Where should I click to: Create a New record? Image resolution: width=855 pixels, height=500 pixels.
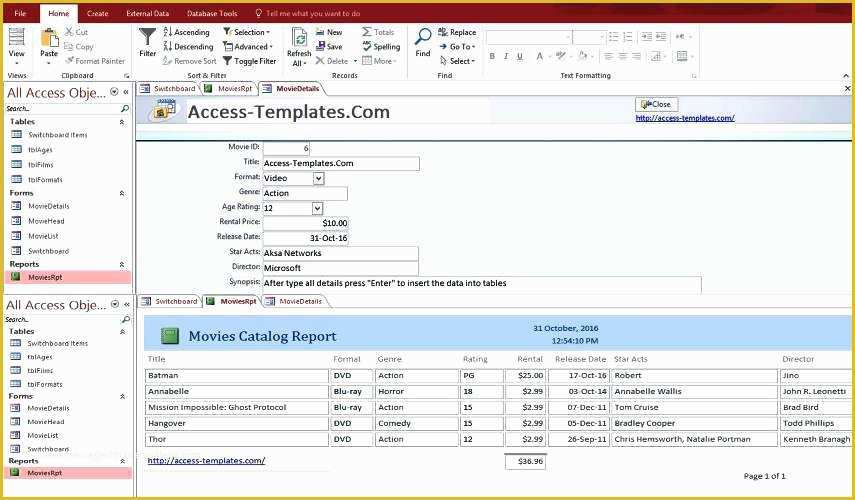coord(329,32)
